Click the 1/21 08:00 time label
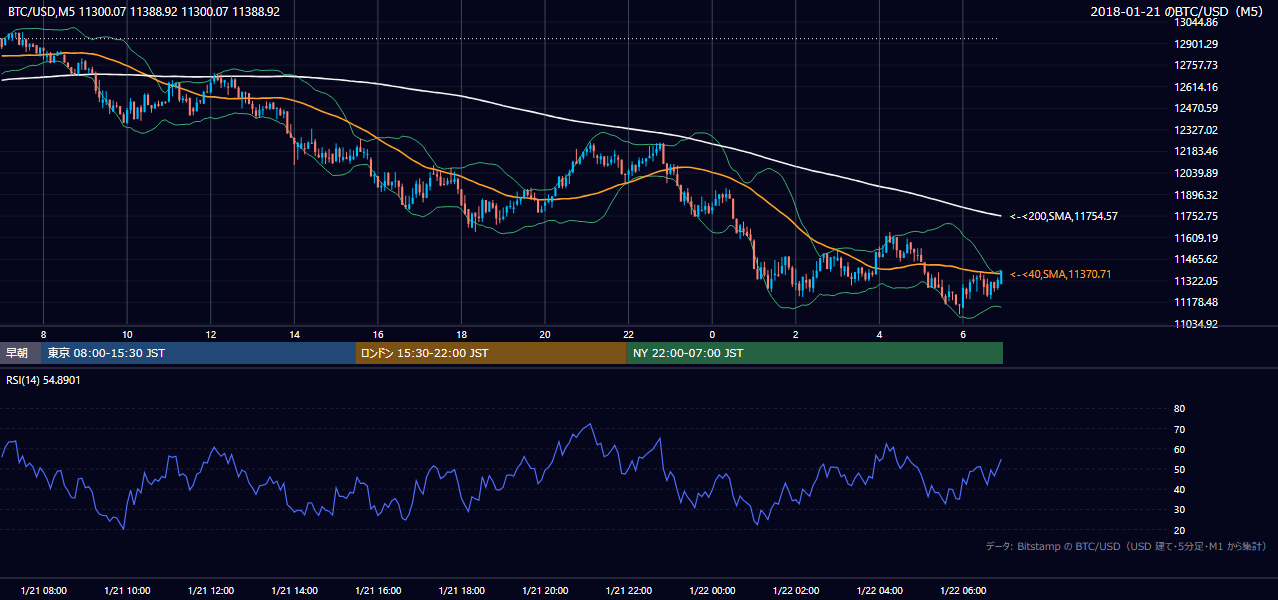The height and width of the screenshot is (600, 1278). pos(43,591)
